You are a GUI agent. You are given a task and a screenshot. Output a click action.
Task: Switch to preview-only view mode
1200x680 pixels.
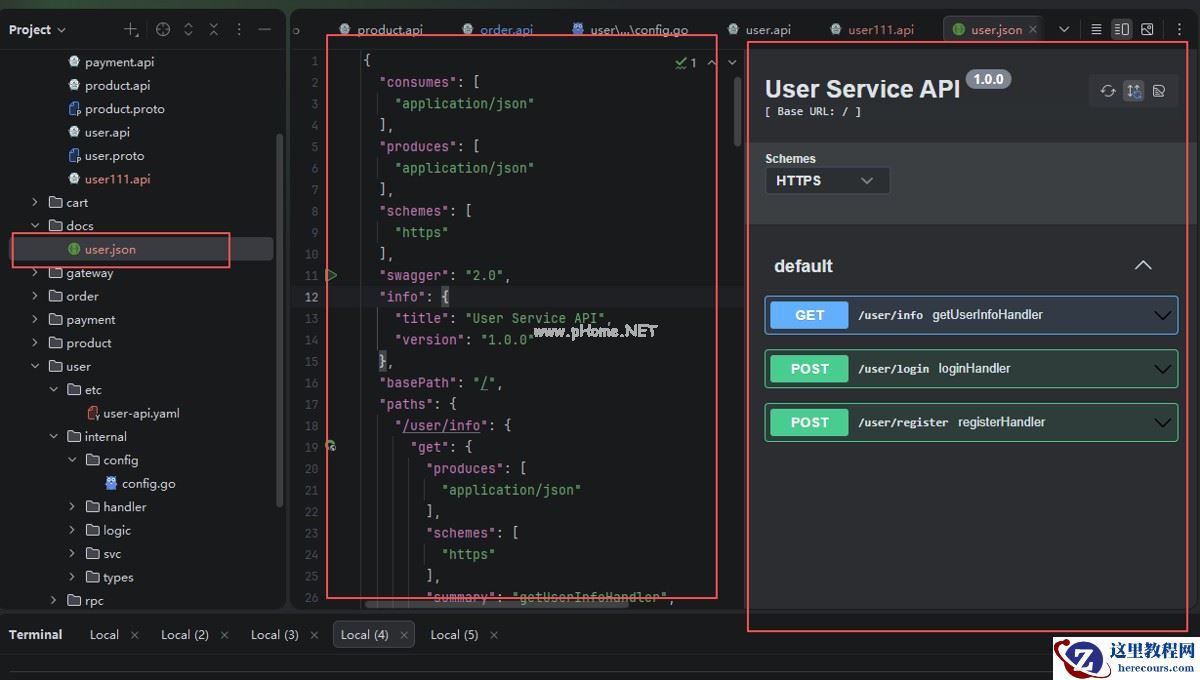click(x=1147, y=30)
